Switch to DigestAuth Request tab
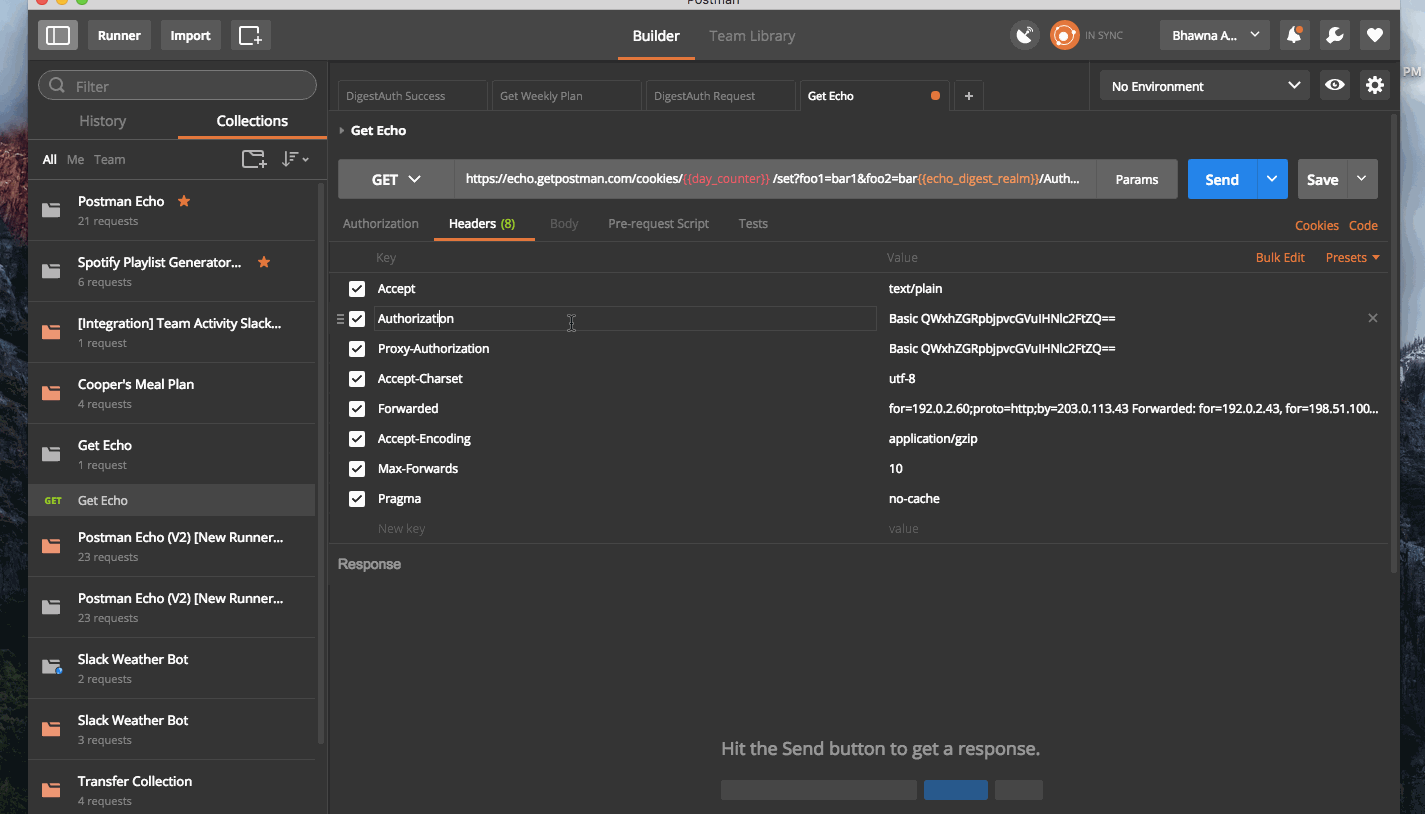This screenshot has width=1425, height=814. 720,96
